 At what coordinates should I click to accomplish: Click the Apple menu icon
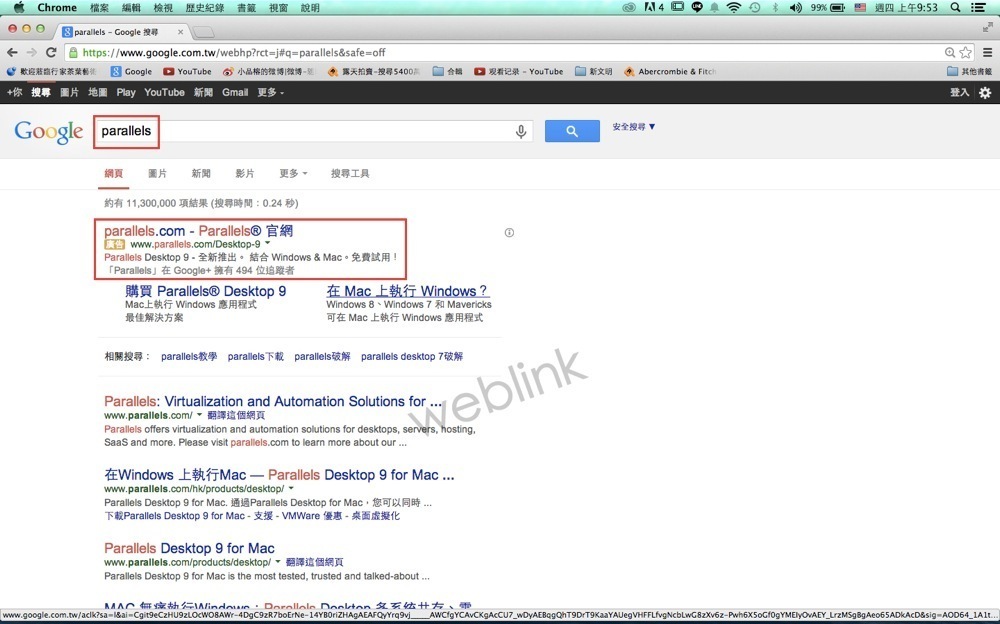point(19,8)
